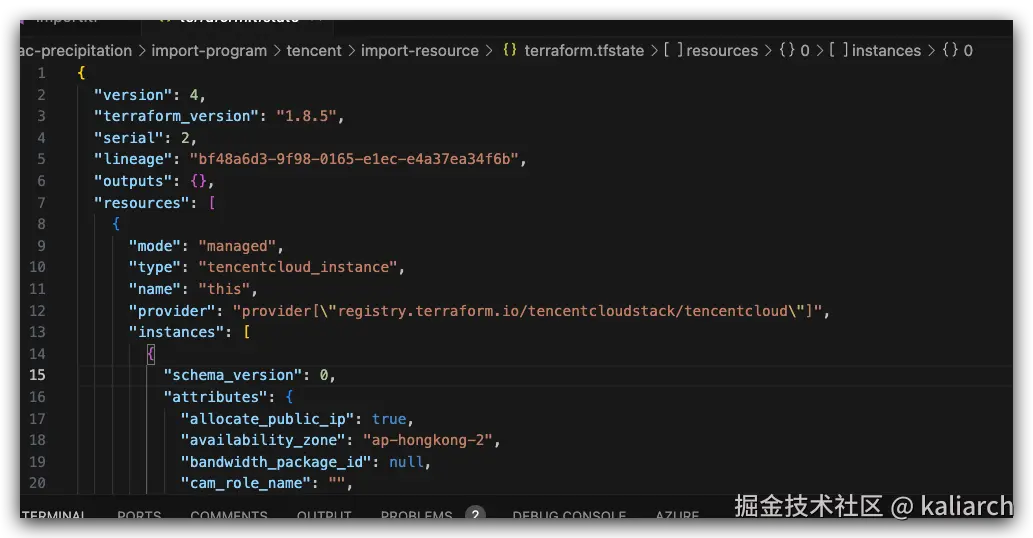Open the PROBLEMS panel tab
The image size is (1033, 538).
coord(416,514)
